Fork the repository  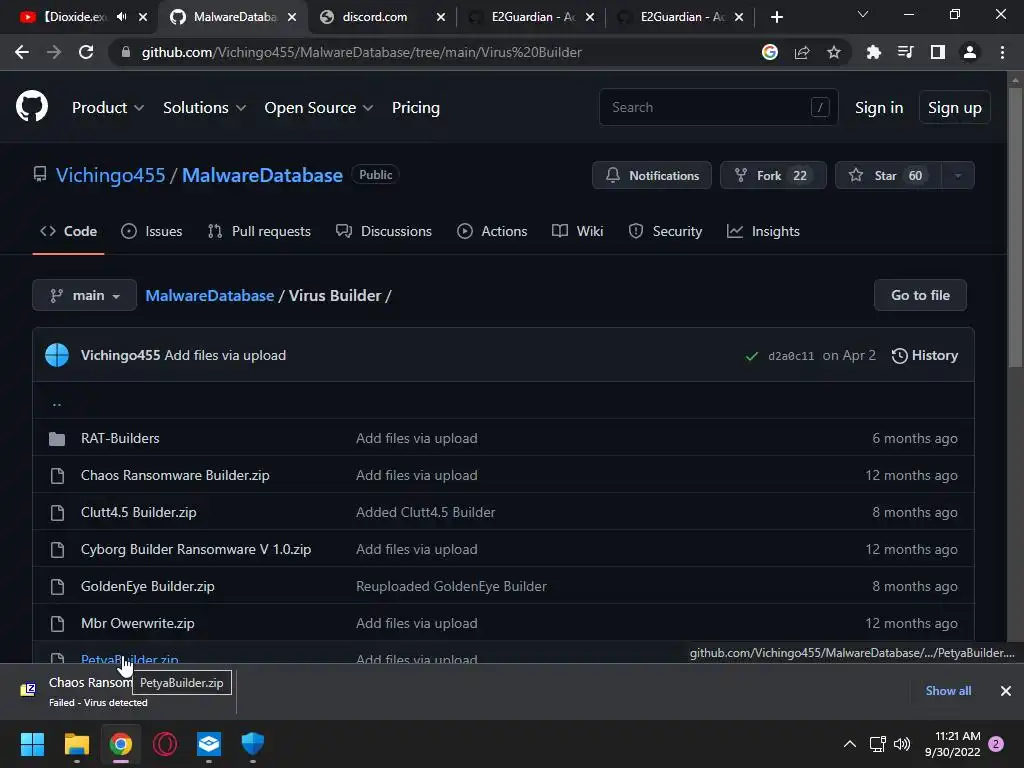(773, 175)
